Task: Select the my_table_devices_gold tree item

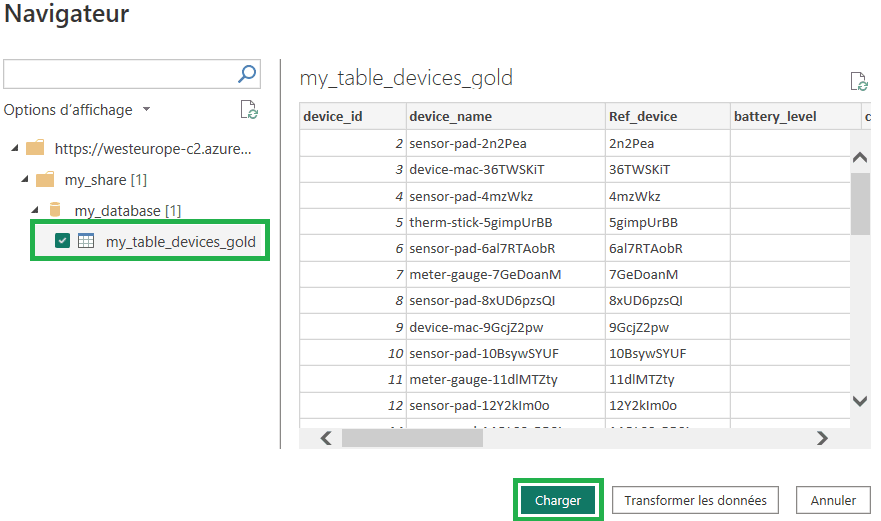Action: point(180,242)
